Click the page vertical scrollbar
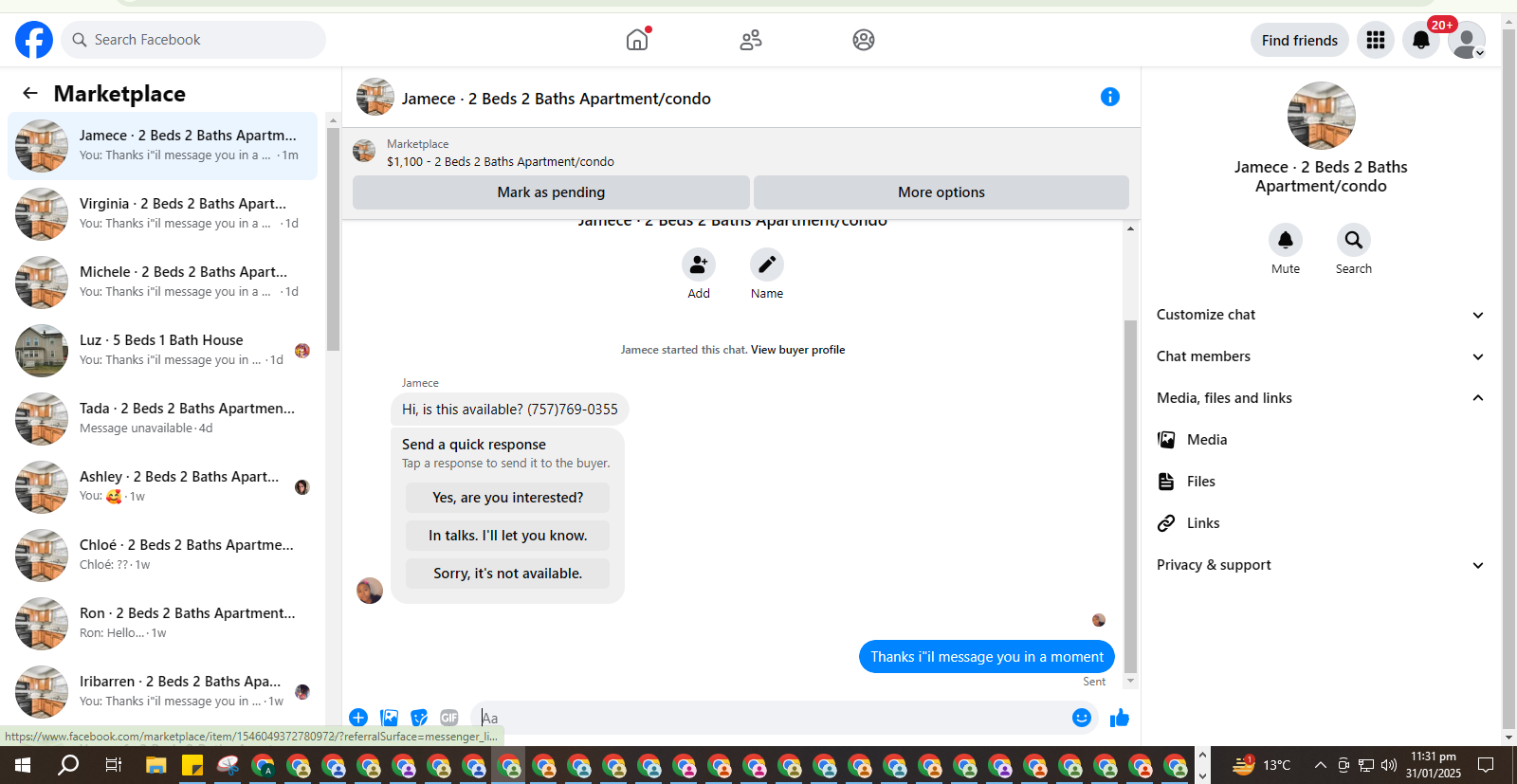 [1509, 379]
